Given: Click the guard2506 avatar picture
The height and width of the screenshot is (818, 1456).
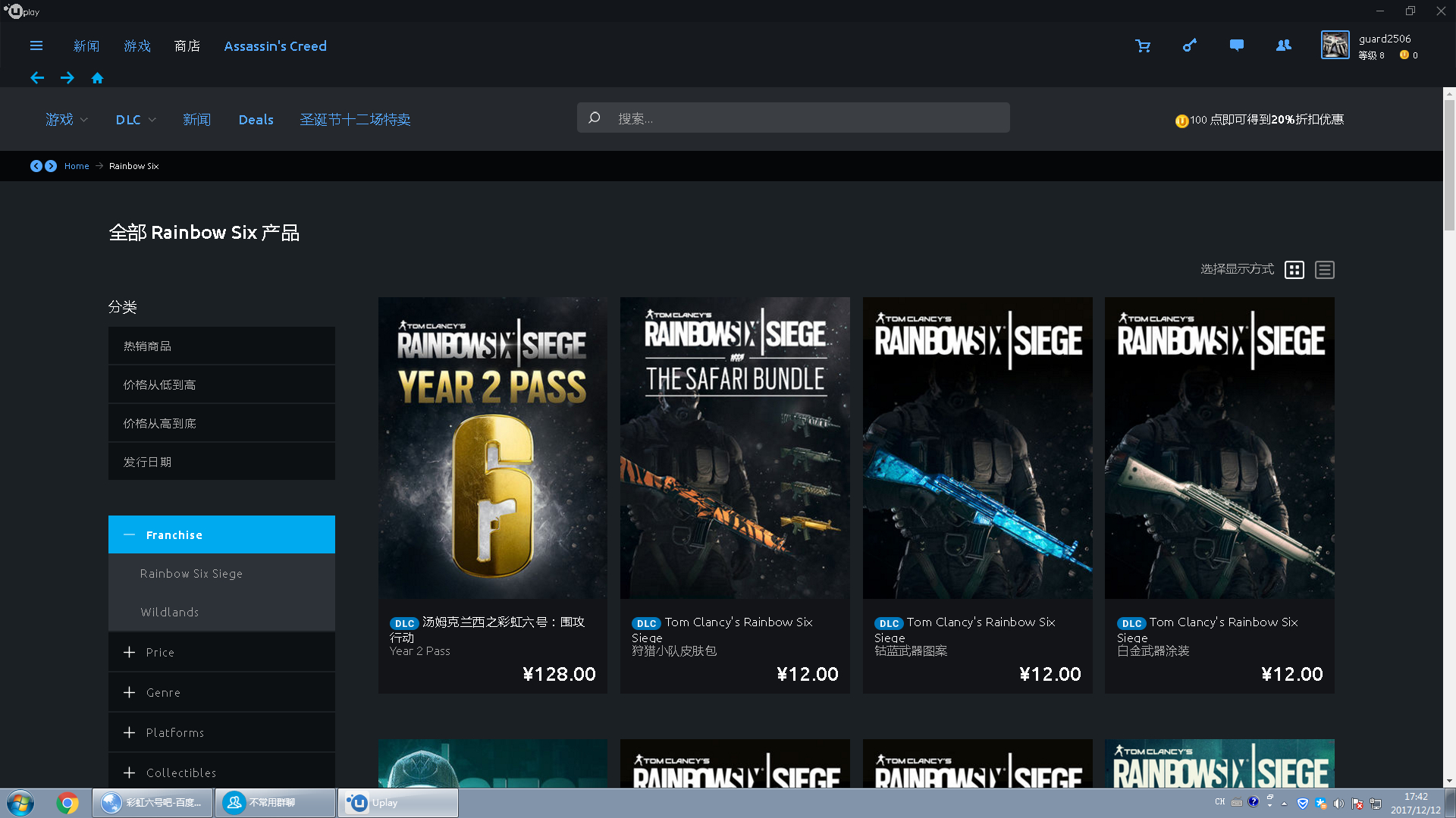Looking at the screenshot, I should coord(1335,45).
